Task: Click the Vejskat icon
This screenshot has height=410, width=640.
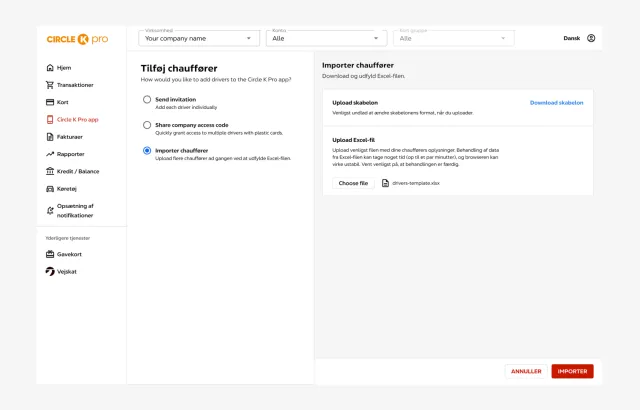Action: 50,272
